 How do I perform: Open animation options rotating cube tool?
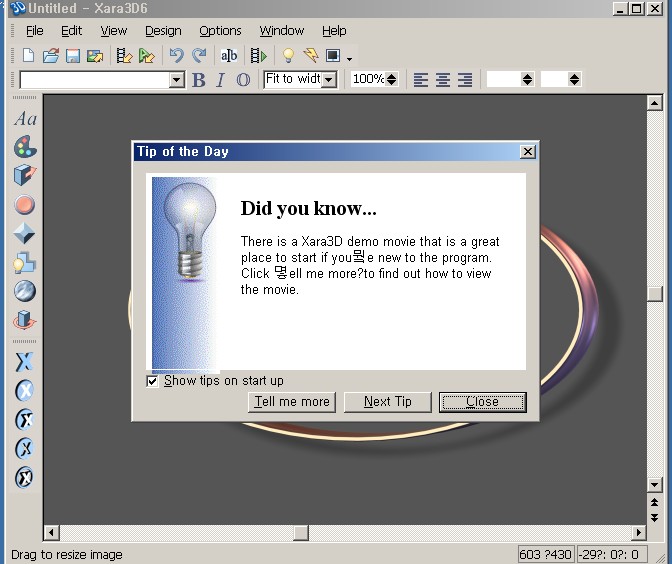click(25, 321)
